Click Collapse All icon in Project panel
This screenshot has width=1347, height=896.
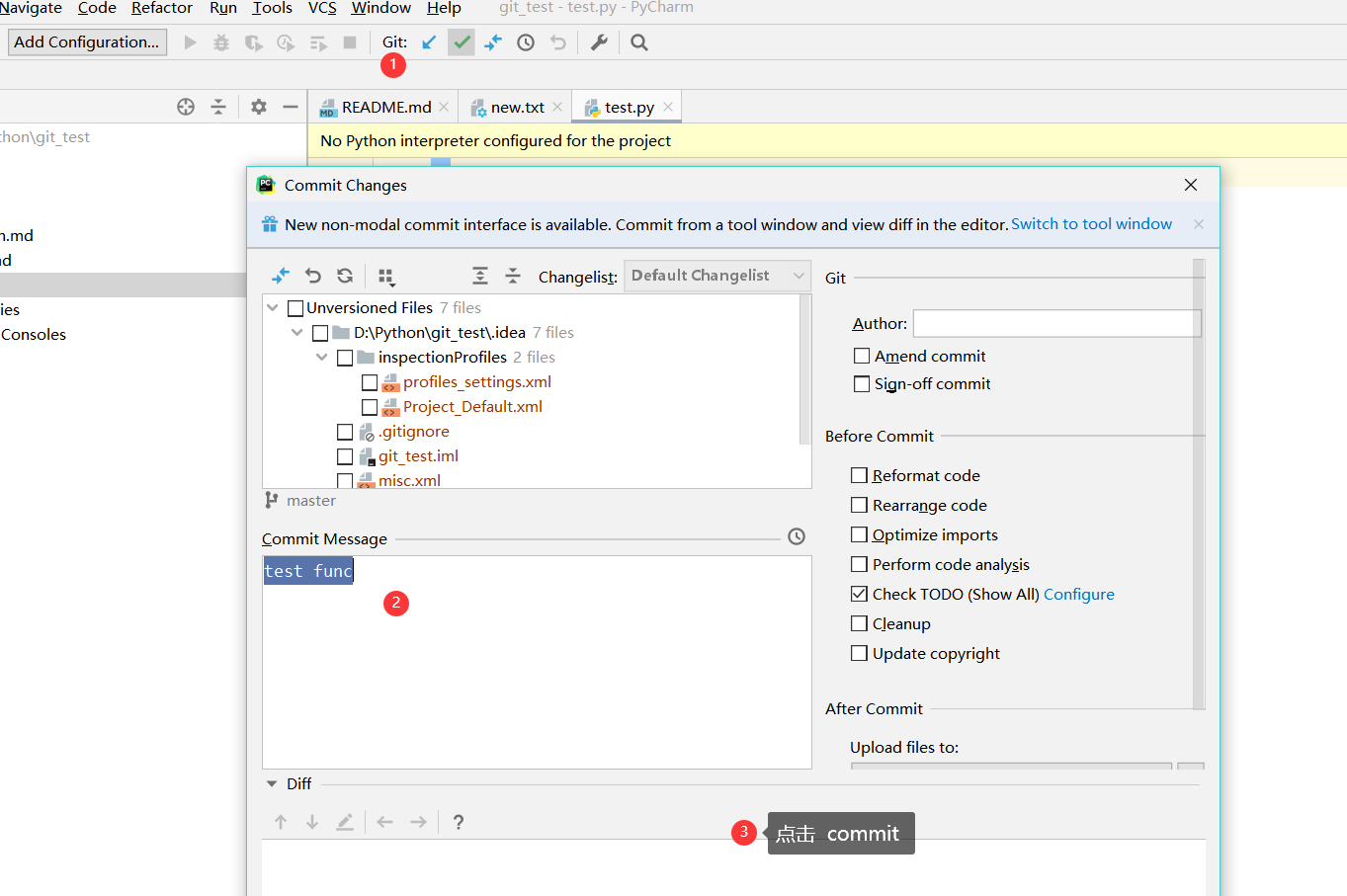(218, 107)
